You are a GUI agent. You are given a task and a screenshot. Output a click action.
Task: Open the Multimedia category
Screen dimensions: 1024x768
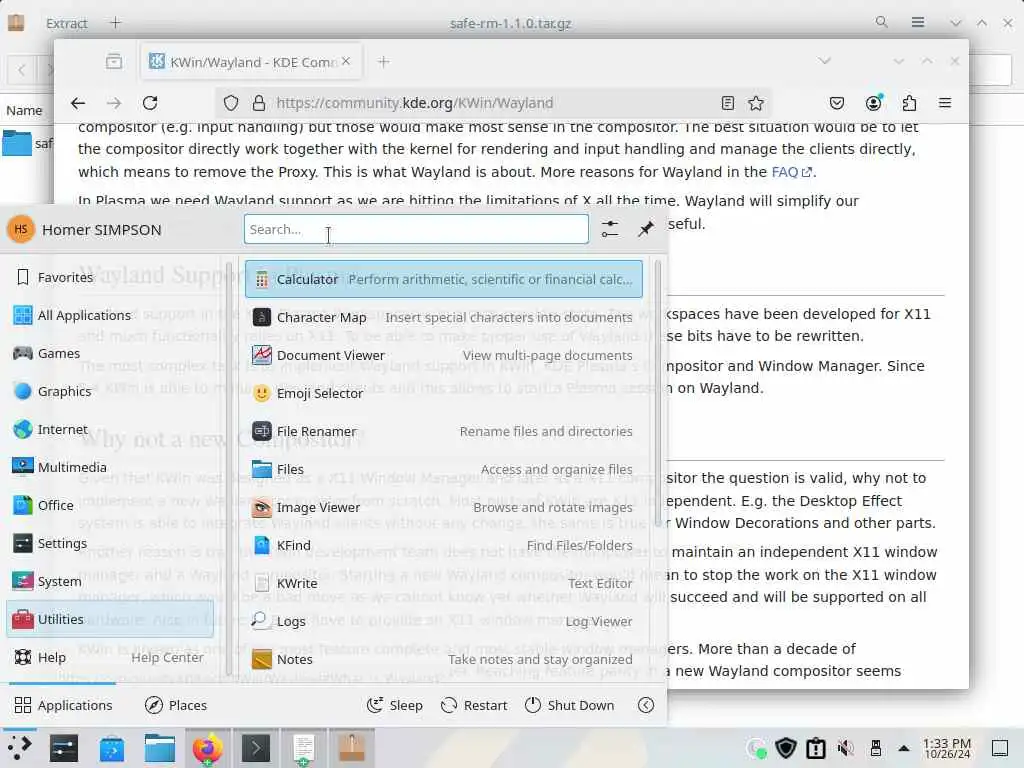(x=110, y=467)
